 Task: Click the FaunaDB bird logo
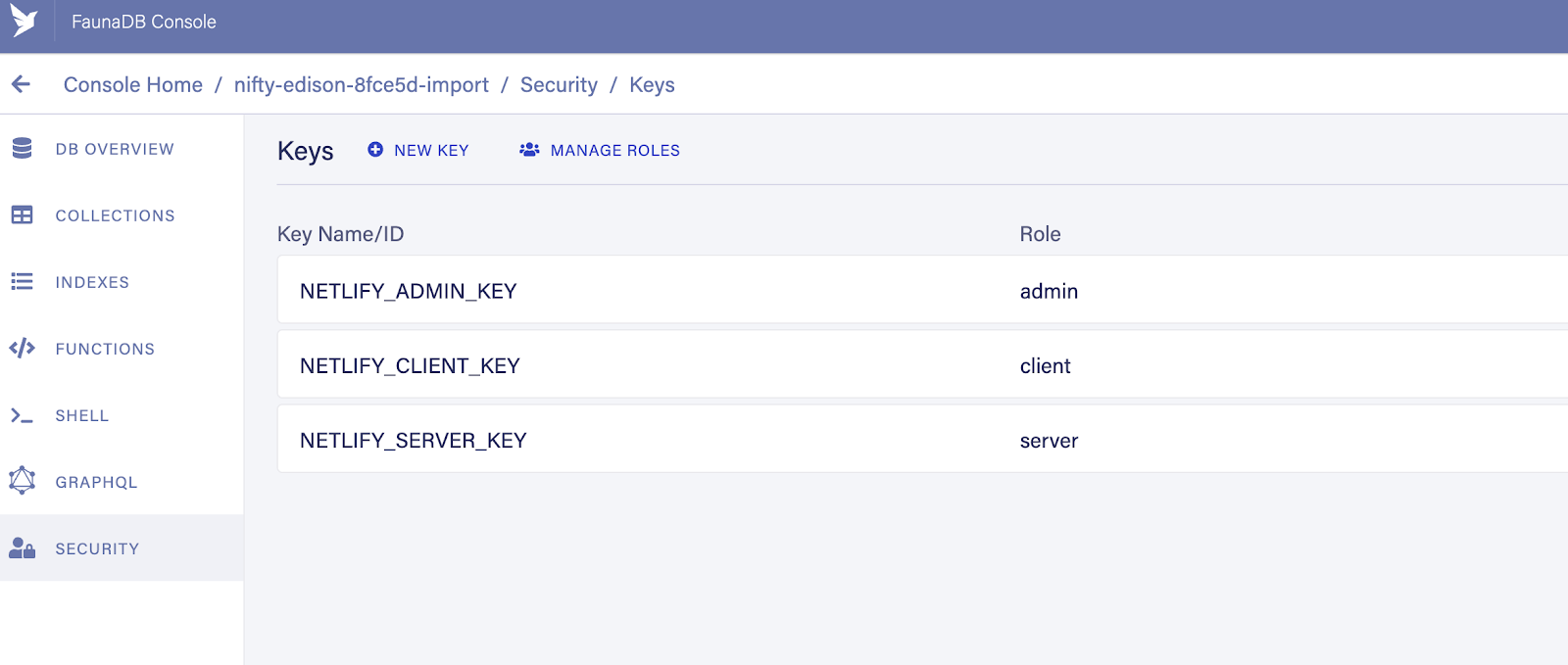pos(24,21)
